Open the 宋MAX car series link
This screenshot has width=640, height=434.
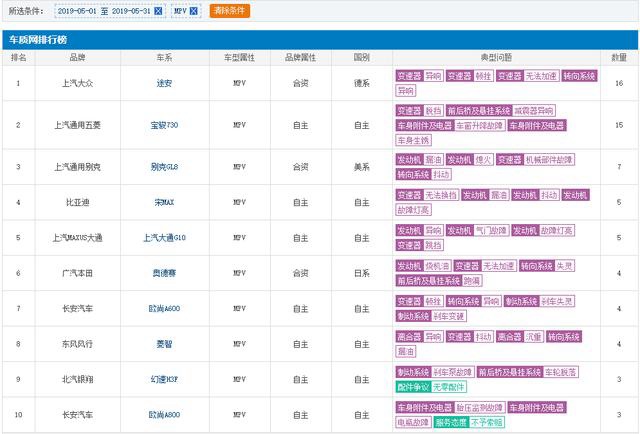tap(164, 202)
